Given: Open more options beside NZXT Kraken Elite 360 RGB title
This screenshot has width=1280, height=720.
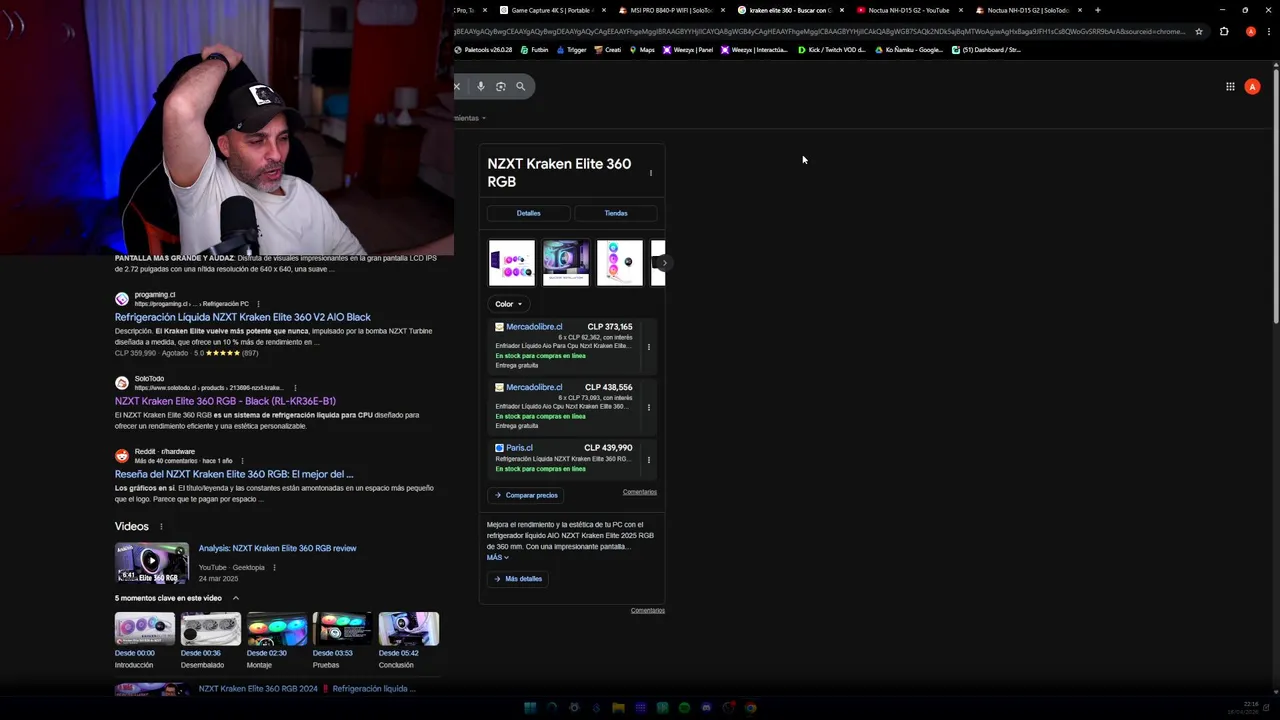Looking at the screenshot, I should tap(651, 173).
